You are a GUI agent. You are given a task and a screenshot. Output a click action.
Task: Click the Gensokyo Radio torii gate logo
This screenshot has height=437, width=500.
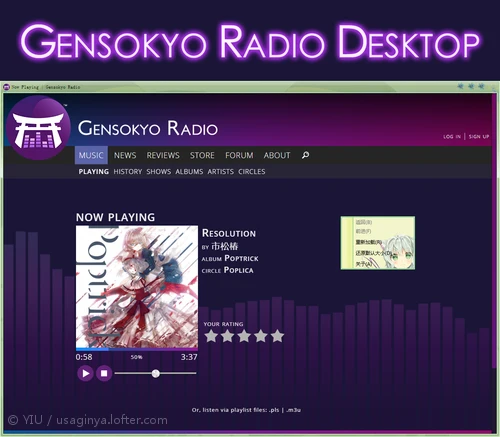point(38,128)
